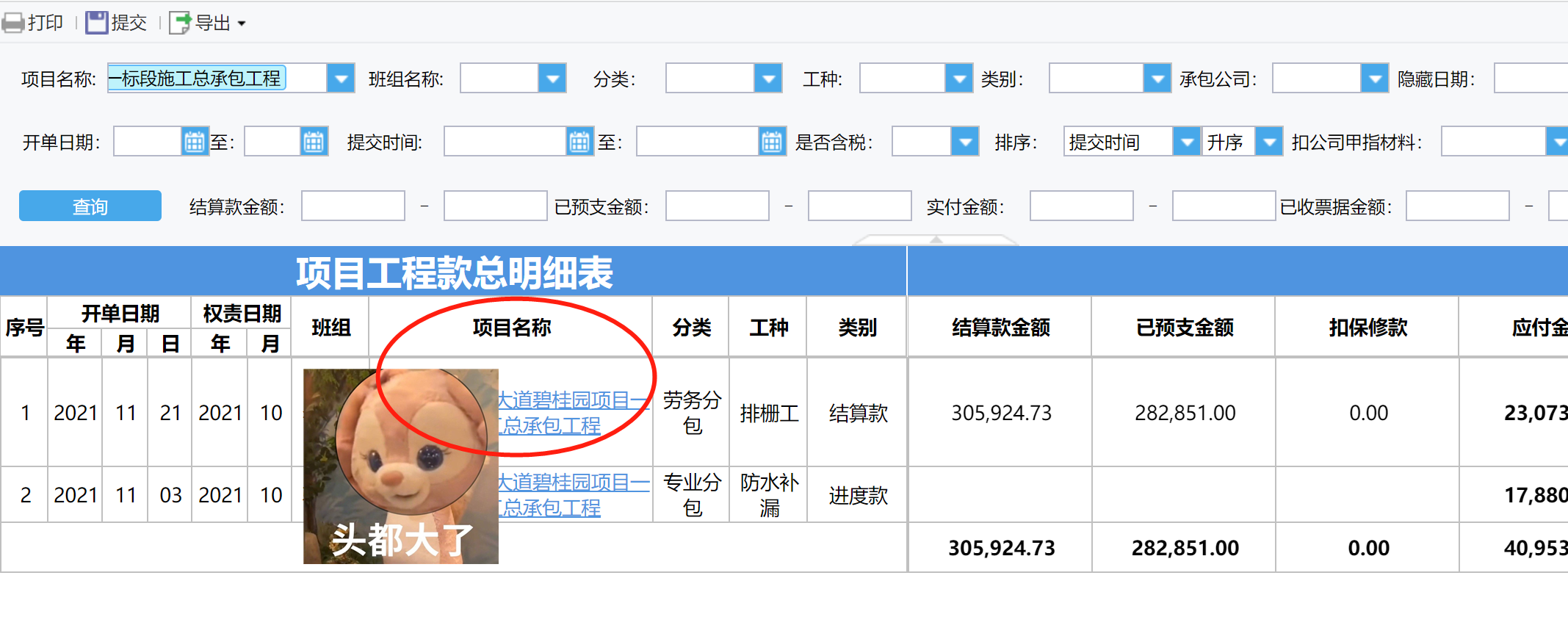Click the export (导出) icon
1568x628 pixels.
coord(180,23)
